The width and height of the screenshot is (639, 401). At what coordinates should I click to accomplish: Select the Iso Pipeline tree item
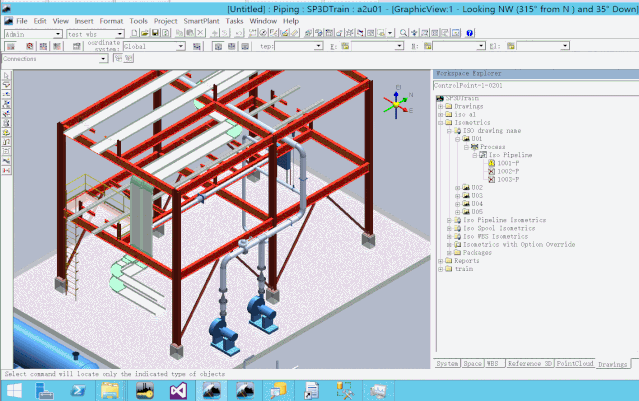click(x=511, y=155)
